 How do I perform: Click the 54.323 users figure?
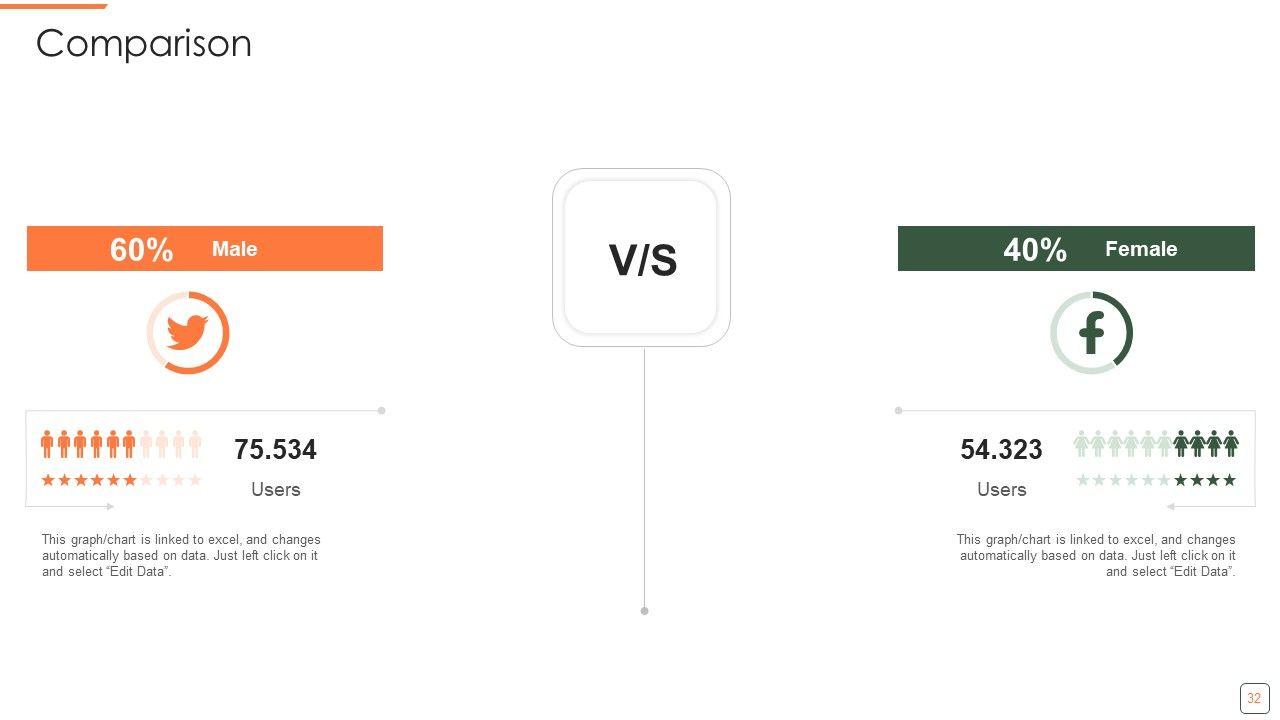tap(1001, 450)
